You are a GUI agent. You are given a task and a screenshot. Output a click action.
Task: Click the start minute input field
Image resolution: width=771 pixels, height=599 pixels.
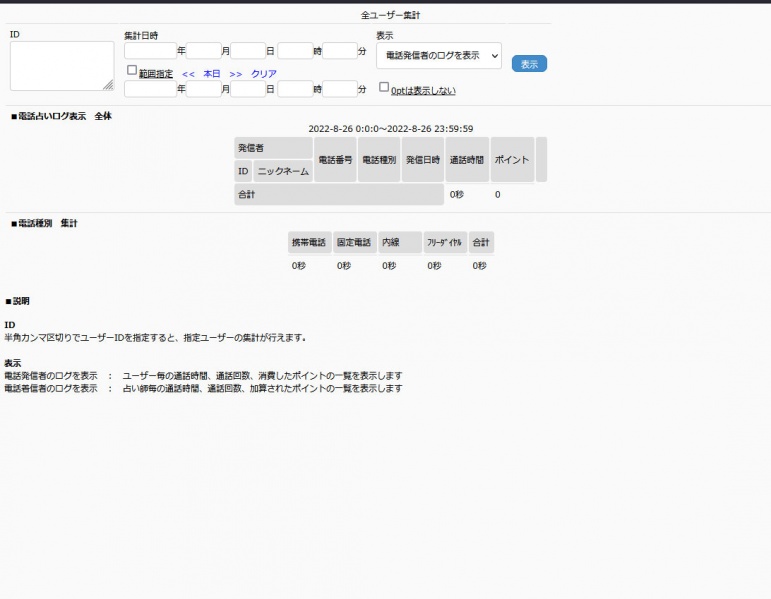point(339,51)
